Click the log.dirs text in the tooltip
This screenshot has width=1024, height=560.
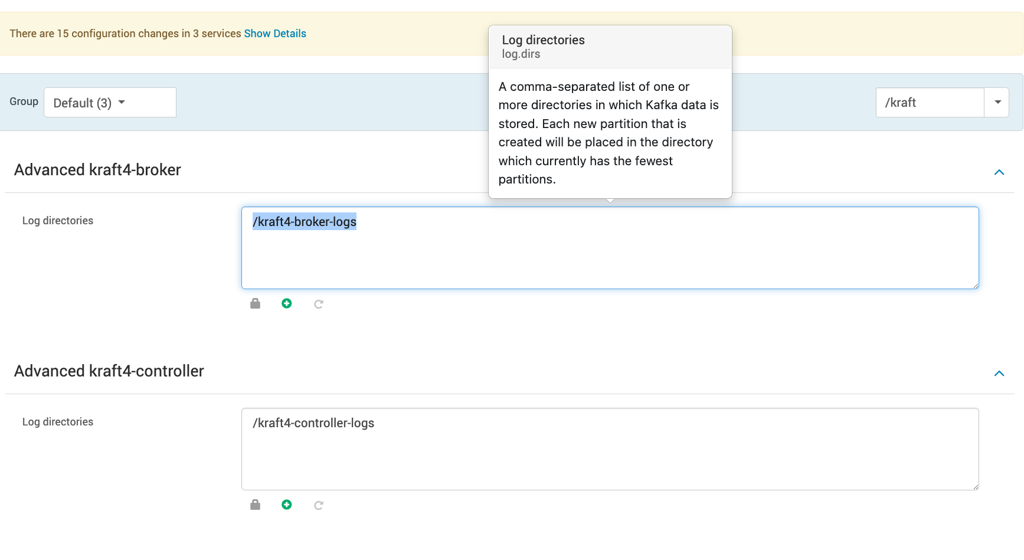521,54
